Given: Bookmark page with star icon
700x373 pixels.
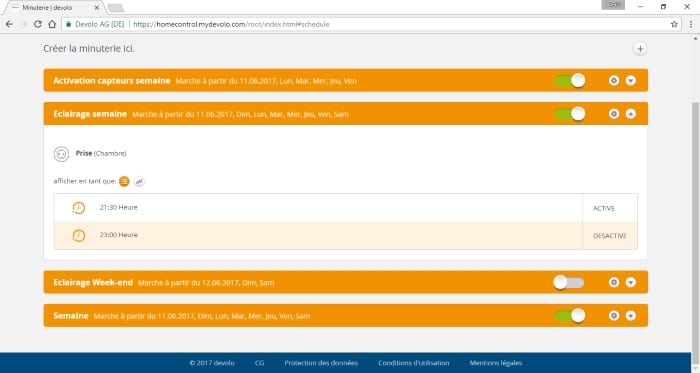Looking at the screenshot, I should 674,24.
